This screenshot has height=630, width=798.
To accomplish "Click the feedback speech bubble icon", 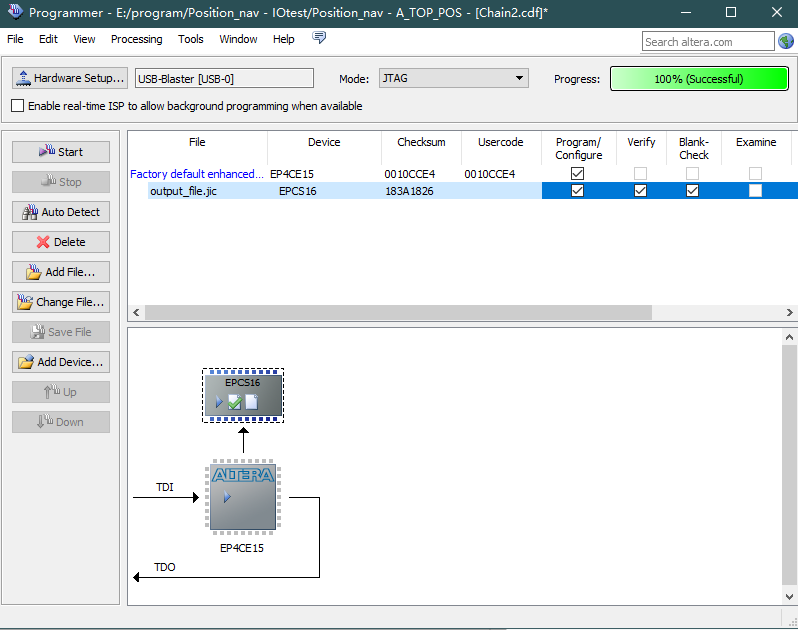I will [x=319, y=38].
